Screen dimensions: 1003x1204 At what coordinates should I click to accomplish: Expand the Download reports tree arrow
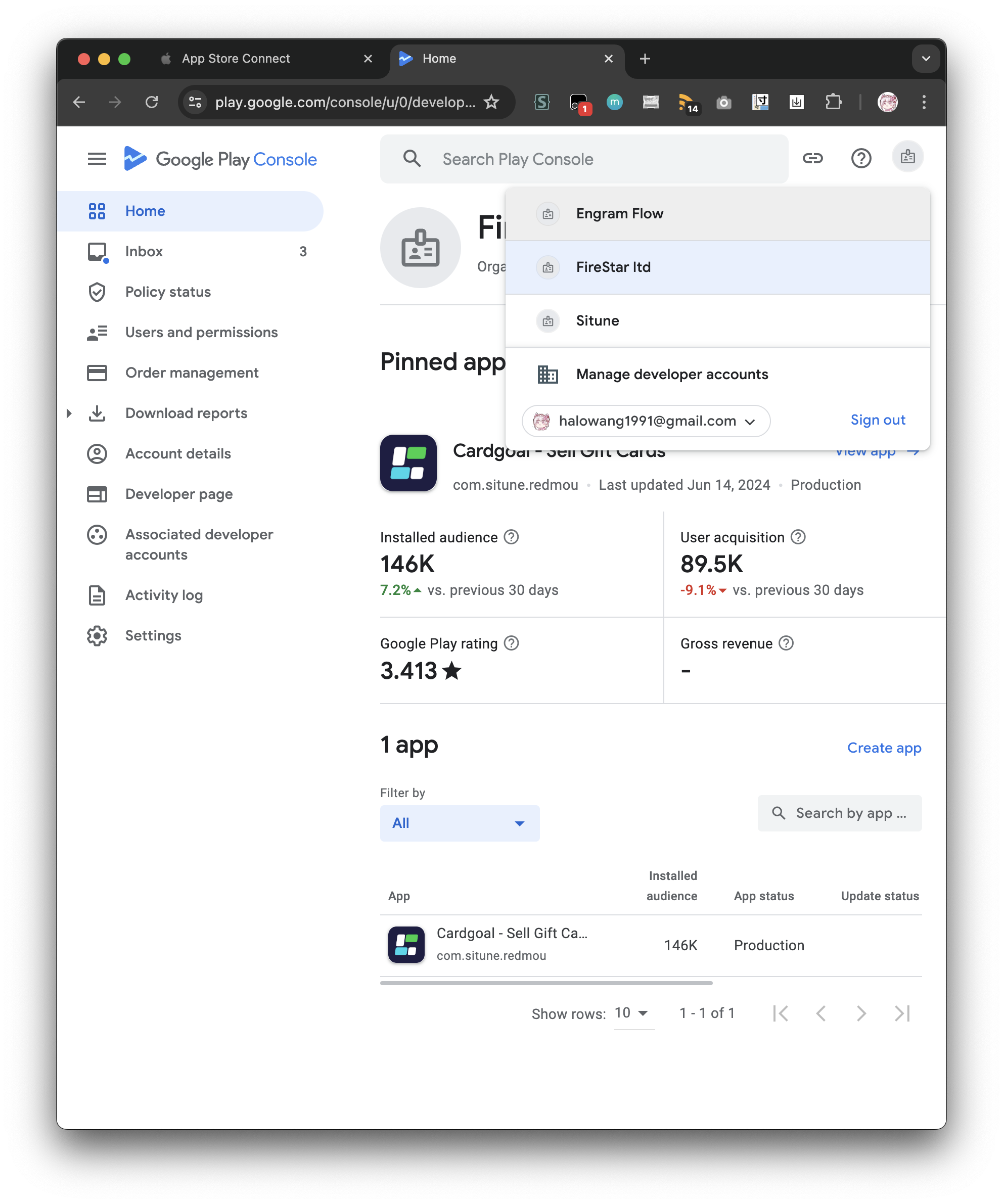pyautogui.click(x=69, y=413)
